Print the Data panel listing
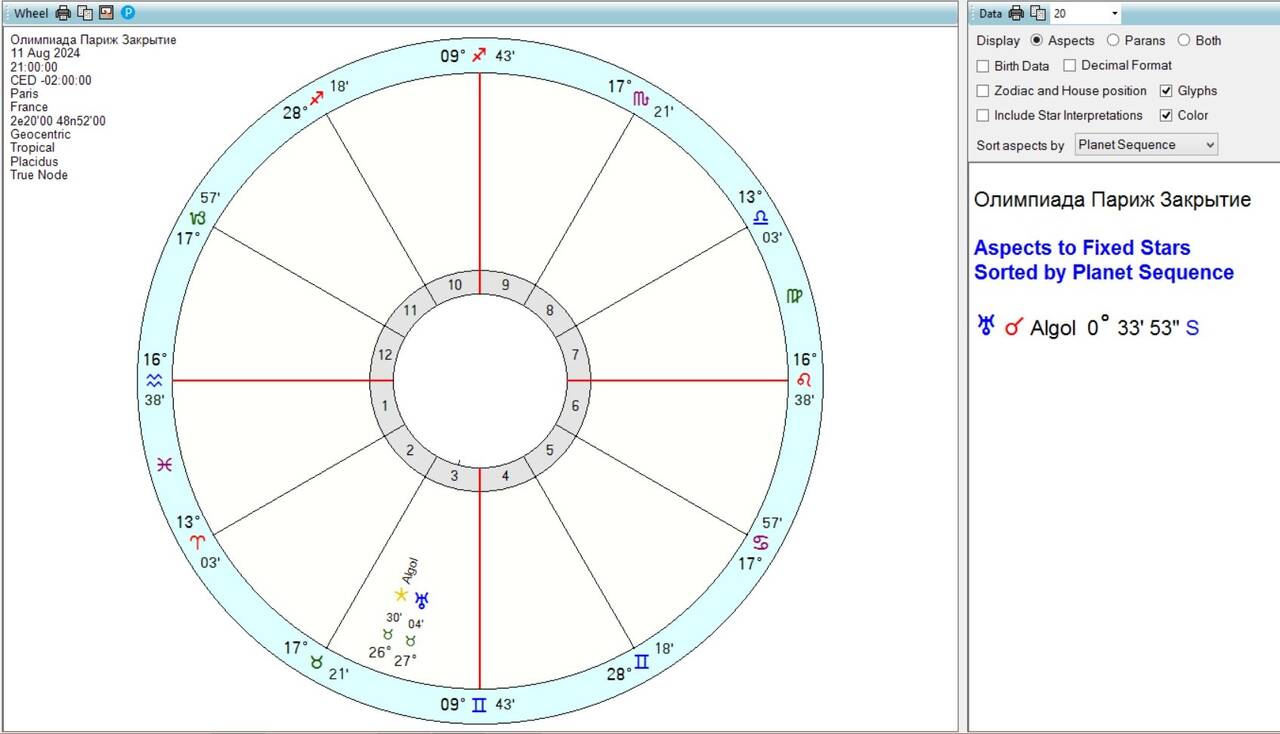 [x=1017, y=13]
